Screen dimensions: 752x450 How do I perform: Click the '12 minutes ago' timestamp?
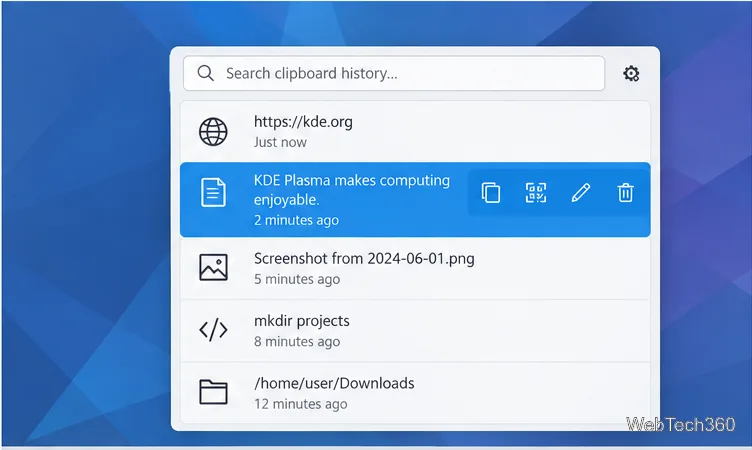[301, 404]
